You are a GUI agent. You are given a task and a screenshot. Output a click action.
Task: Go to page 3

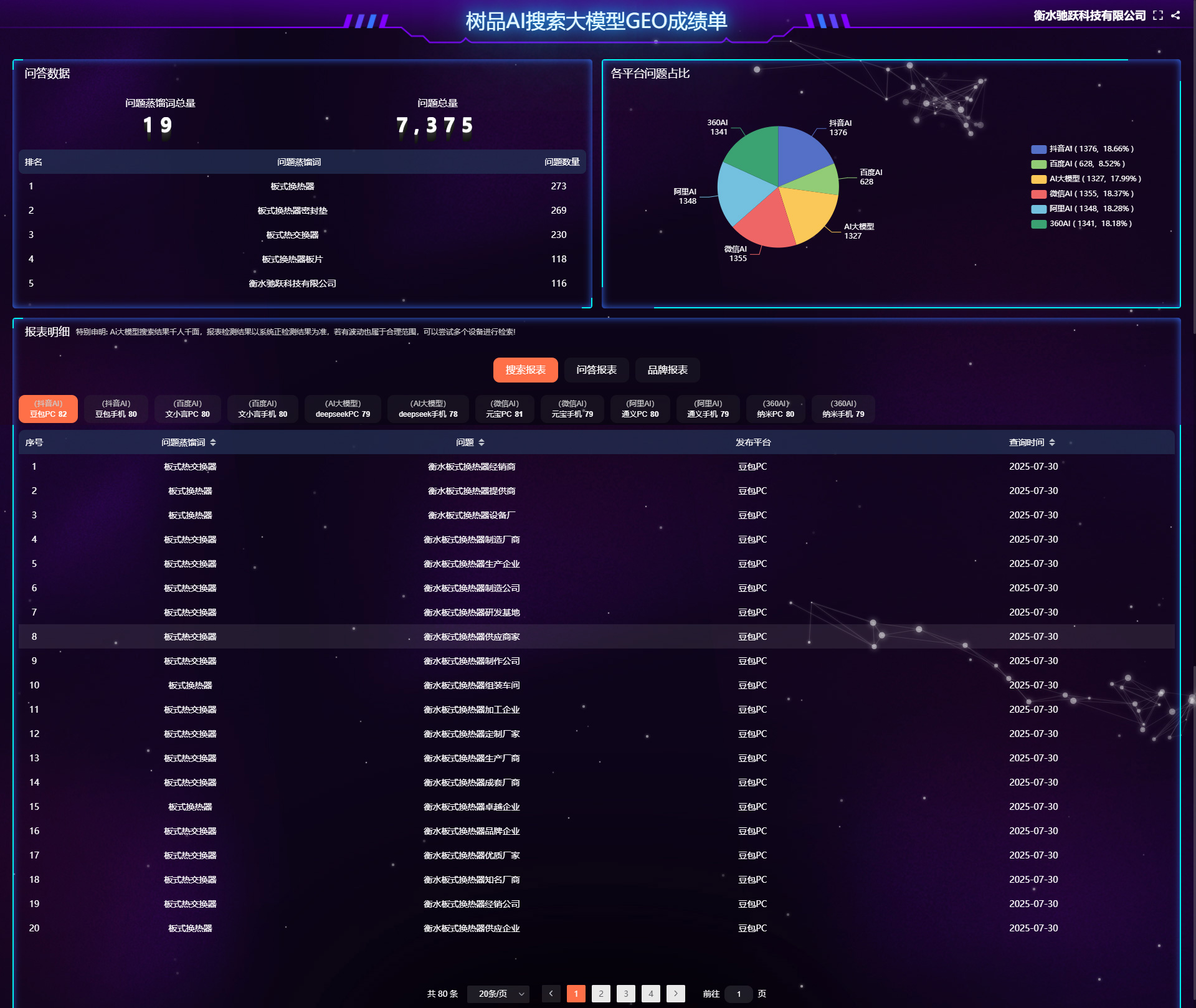point(625,994)
